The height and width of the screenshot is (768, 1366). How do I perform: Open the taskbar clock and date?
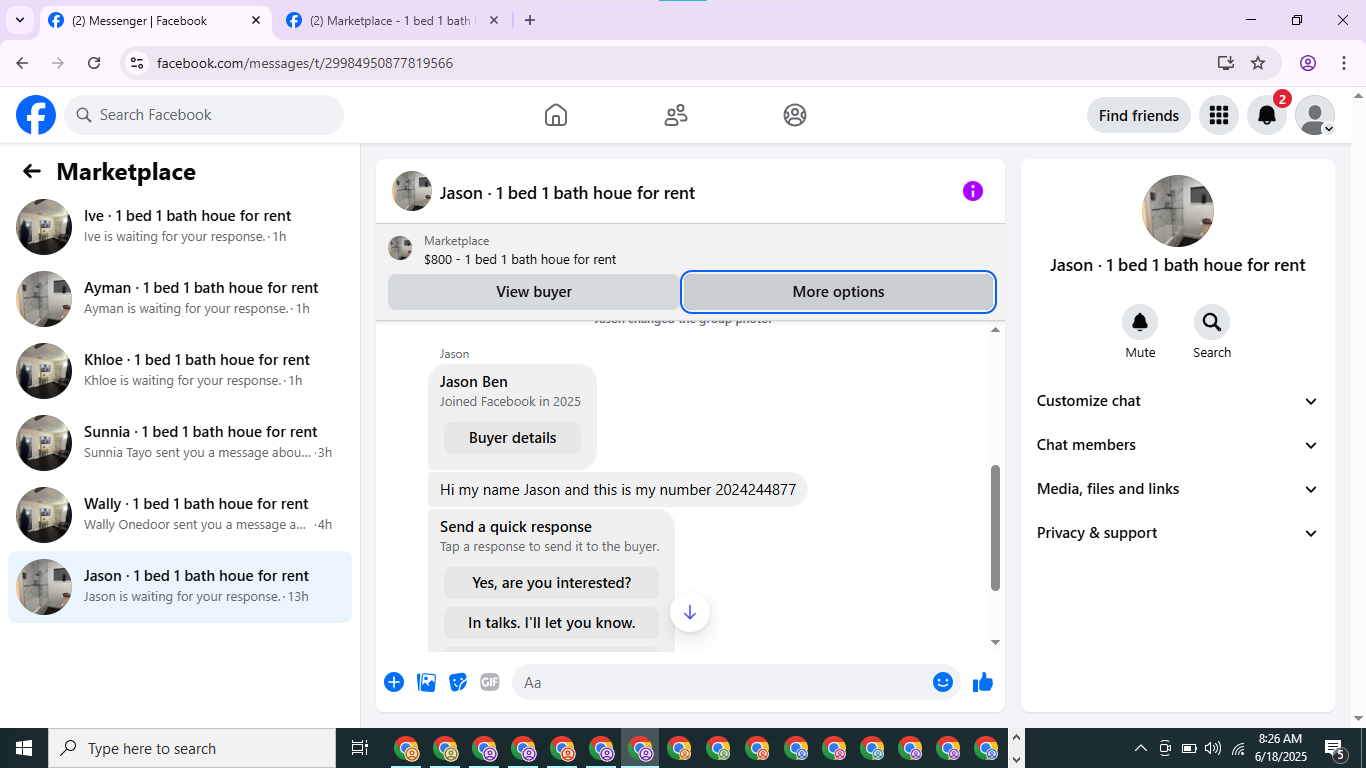coord(1280,748)
